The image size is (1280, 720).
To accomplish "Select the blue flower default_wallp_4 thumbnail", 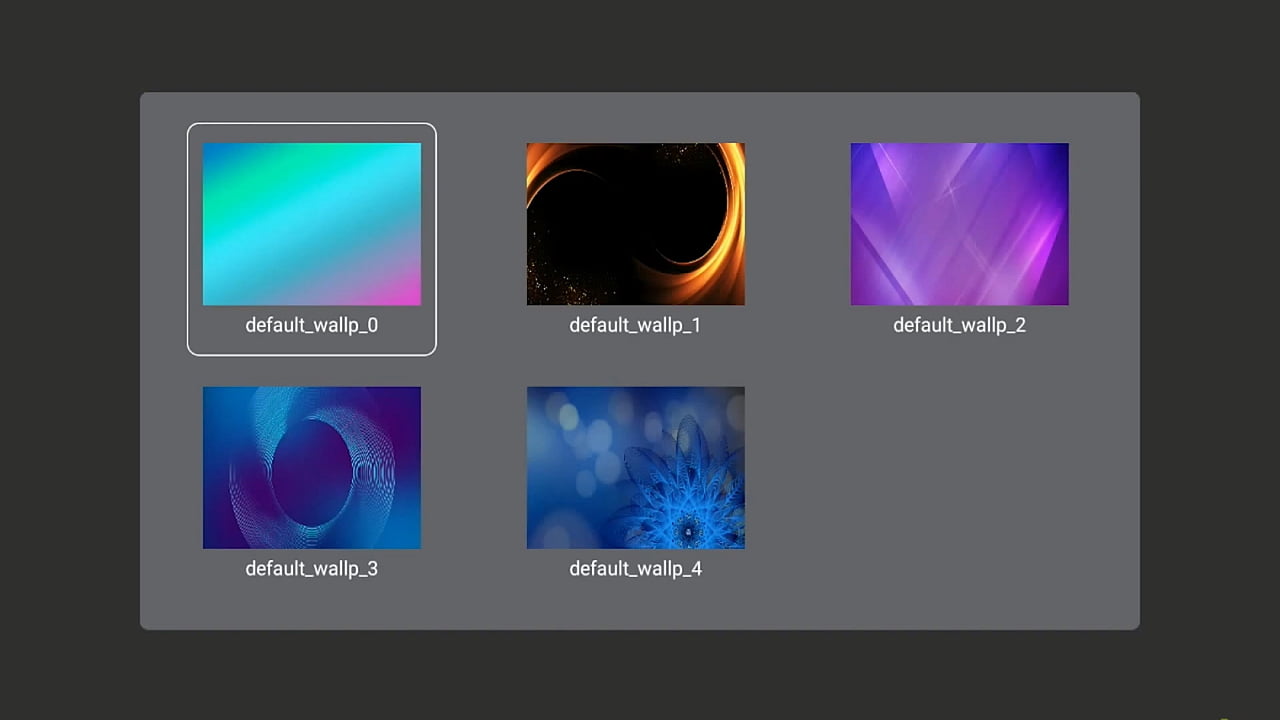I will tap(636, 468).
